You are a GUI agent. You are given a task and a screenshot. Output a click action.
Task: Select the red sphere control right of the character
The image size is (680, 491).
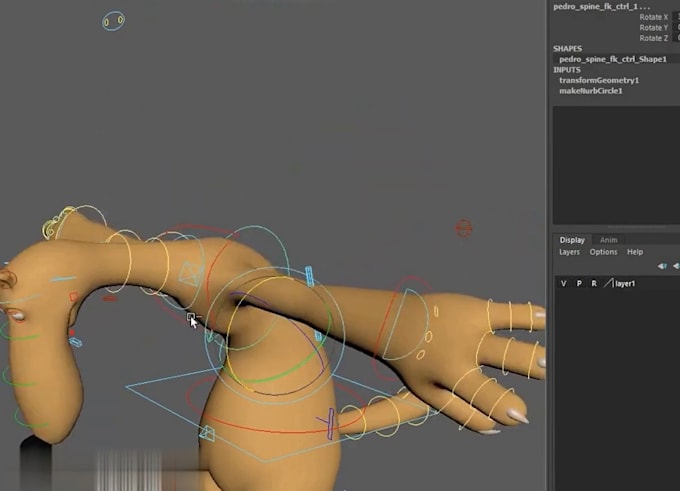[463, 228]
